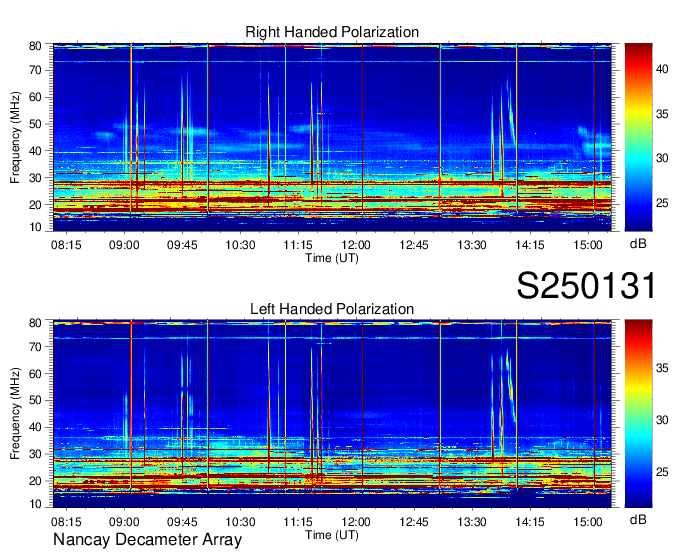Image resolution: width=680 pixels, height=552 pixels.
Task: Click the 30 MHz tick of Left Handed plot
Action: click(35, 454)
